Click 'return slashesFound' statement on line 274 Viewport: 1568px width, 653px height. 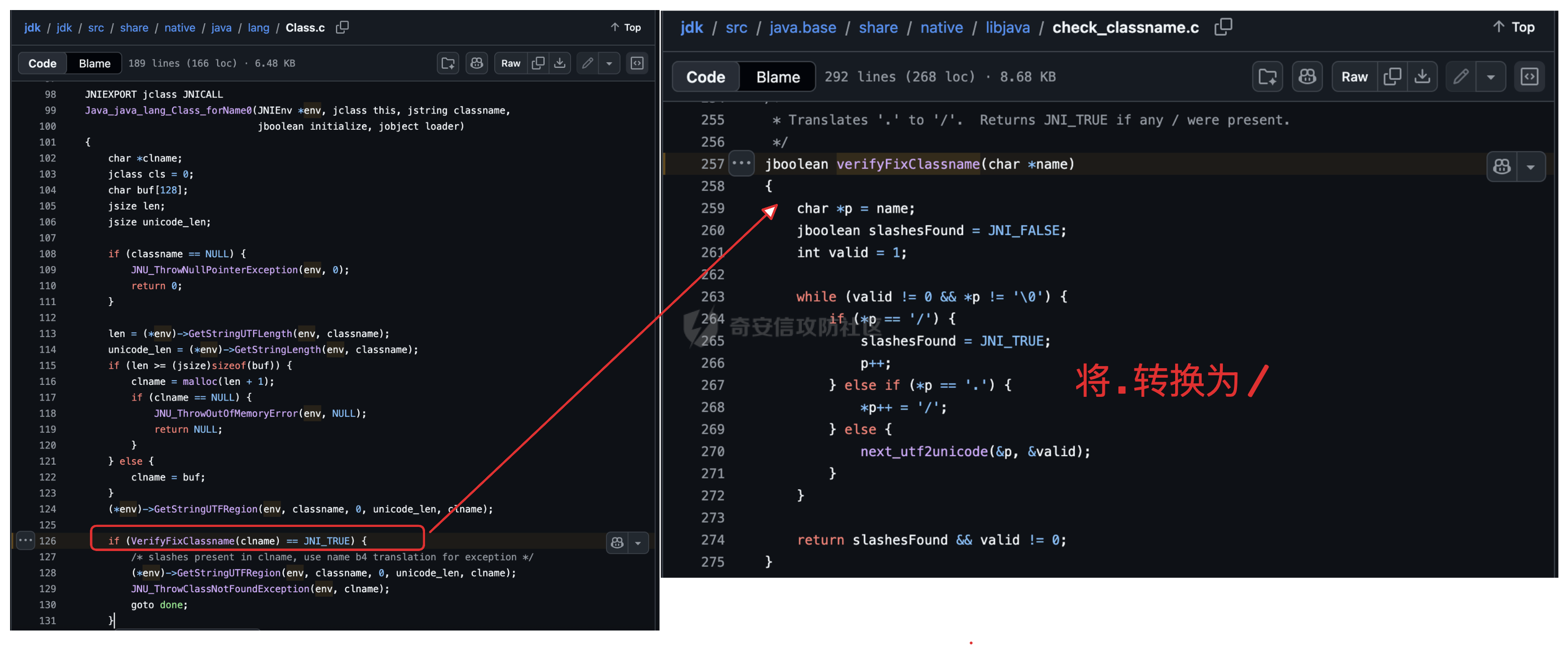click(x=872, y=540)
